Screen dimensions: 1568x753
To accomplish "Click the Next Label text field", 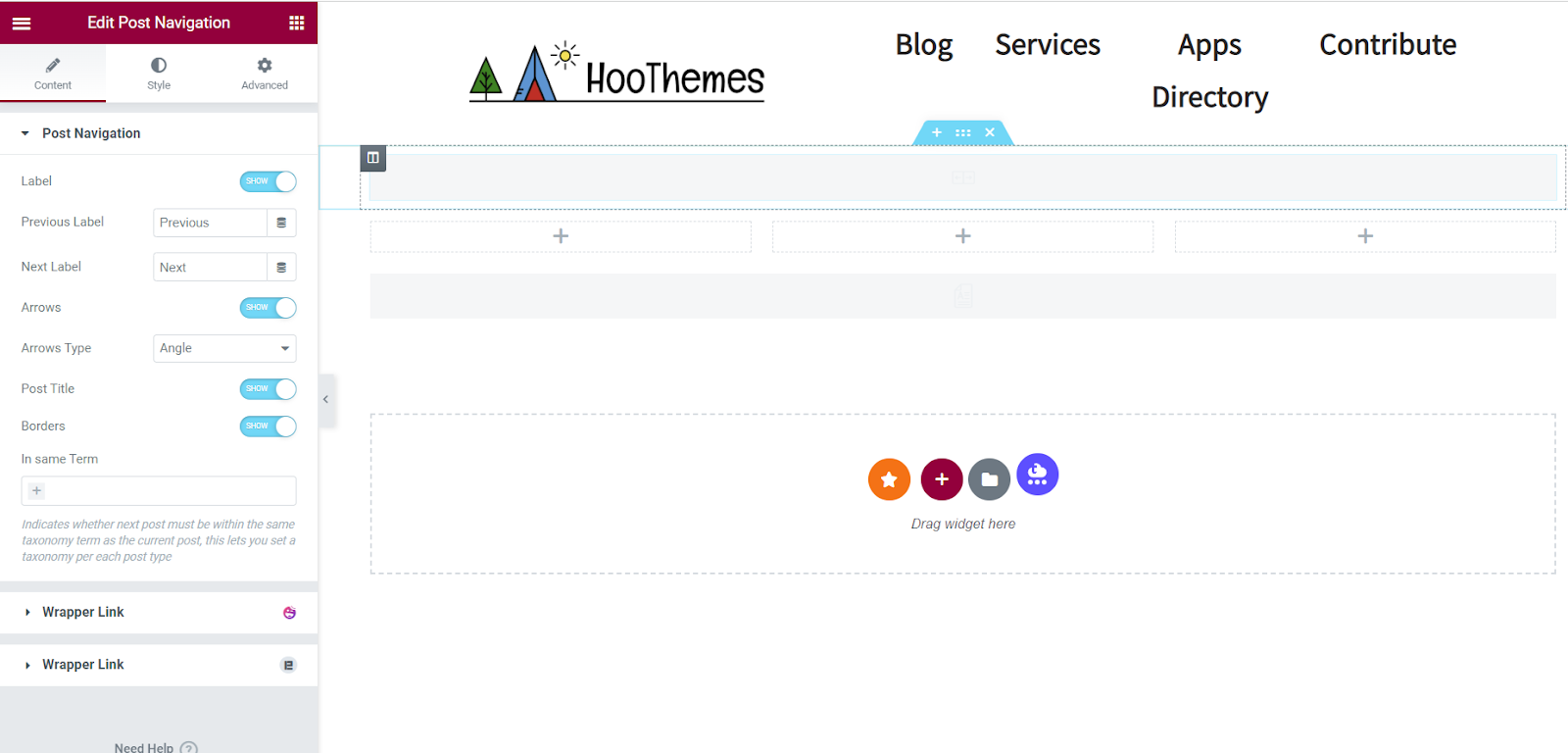I will (x=210, y=268).
